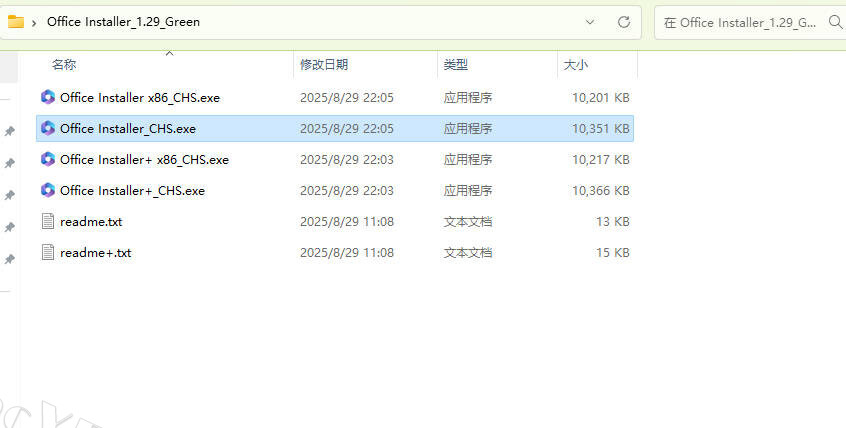
Task: Click the 10,351 KB size cell
Action: click(x=601, y=128)
